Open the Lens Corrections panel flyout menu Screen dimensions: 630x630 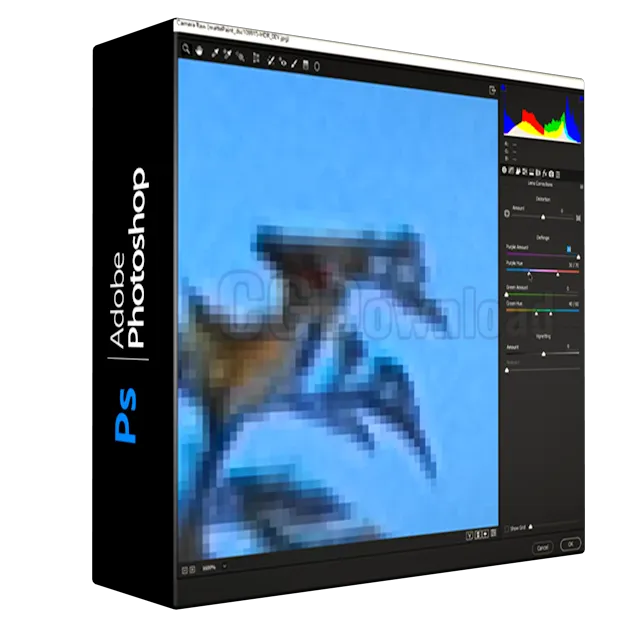[x=581, y=186]
